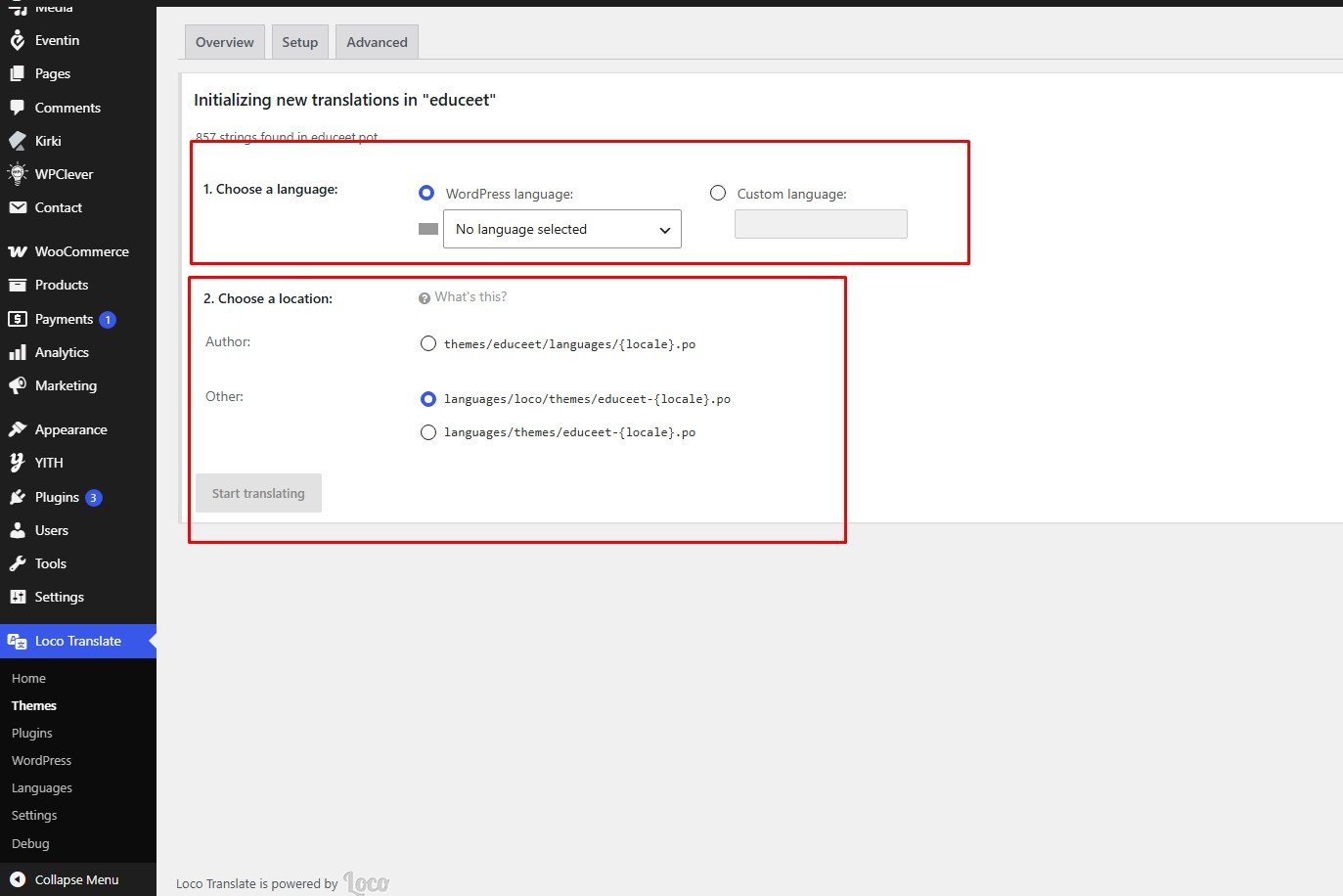Click the Products archive icon

pyautogui.click(x=17, y=285)
